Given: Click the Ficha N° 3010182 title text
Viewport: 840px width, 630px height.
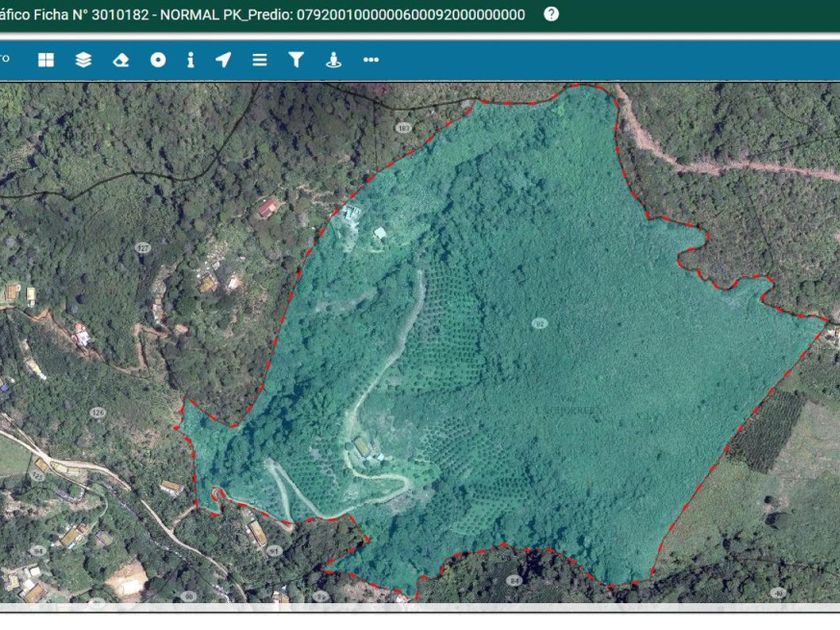Looking at the screenshot, I should tap(91, 14).
